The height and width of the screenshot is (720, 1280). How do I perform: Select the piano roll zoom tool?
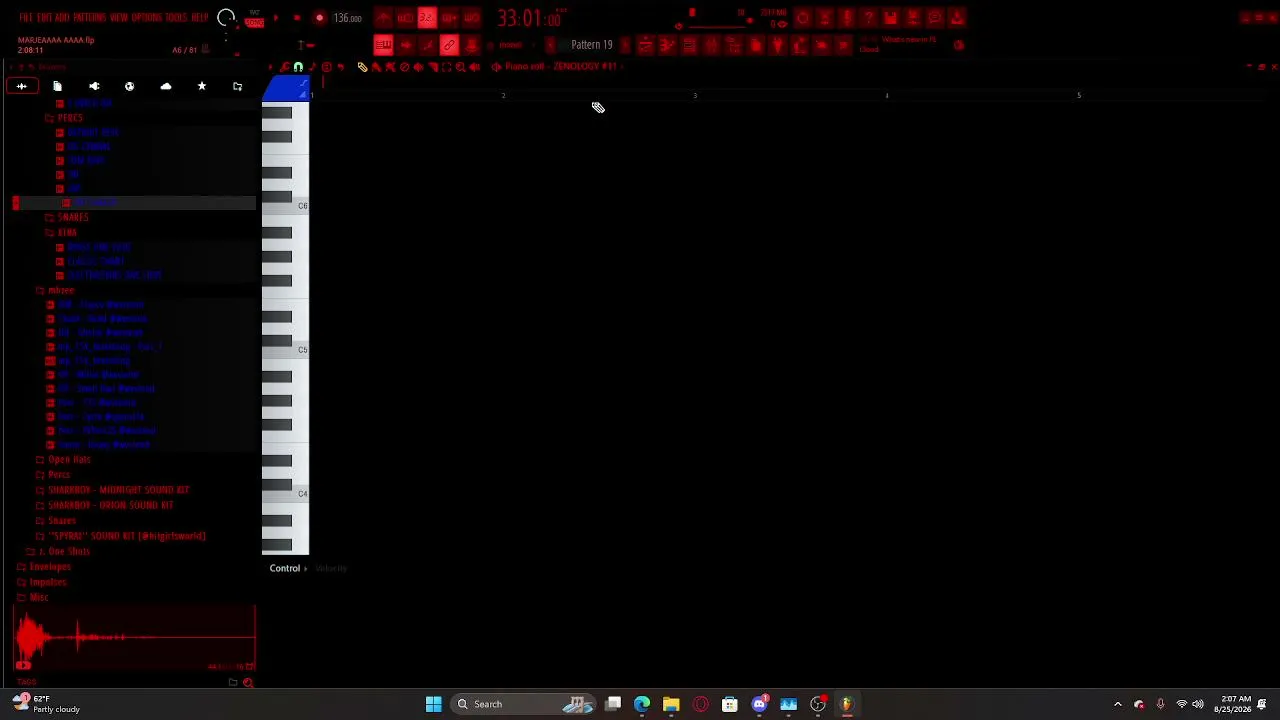click(x=460, y=67)
